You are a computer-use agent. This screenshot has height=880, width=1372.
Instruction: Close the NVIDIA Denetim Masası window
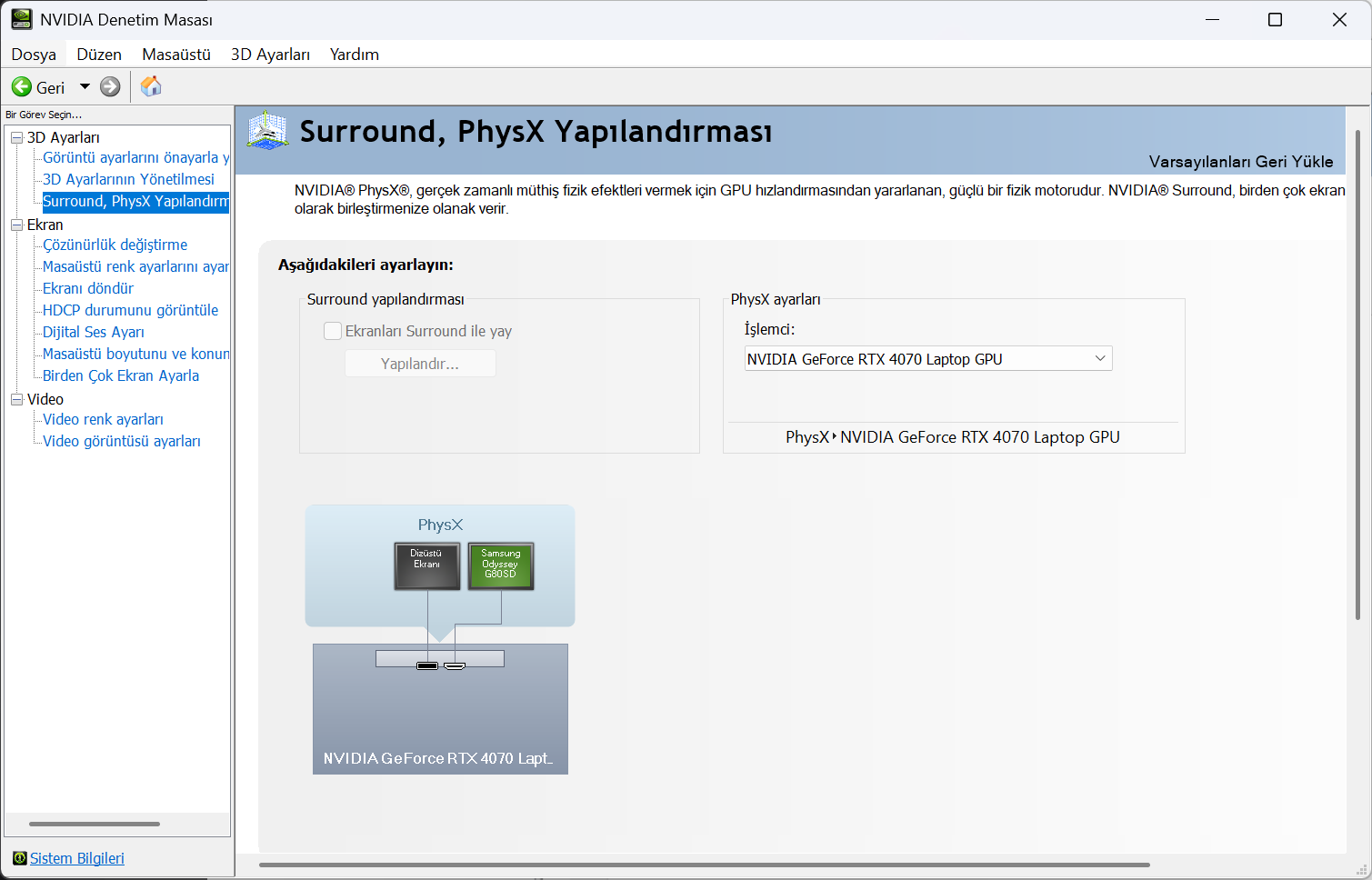pyautogui.click(x=1339, y=20)
